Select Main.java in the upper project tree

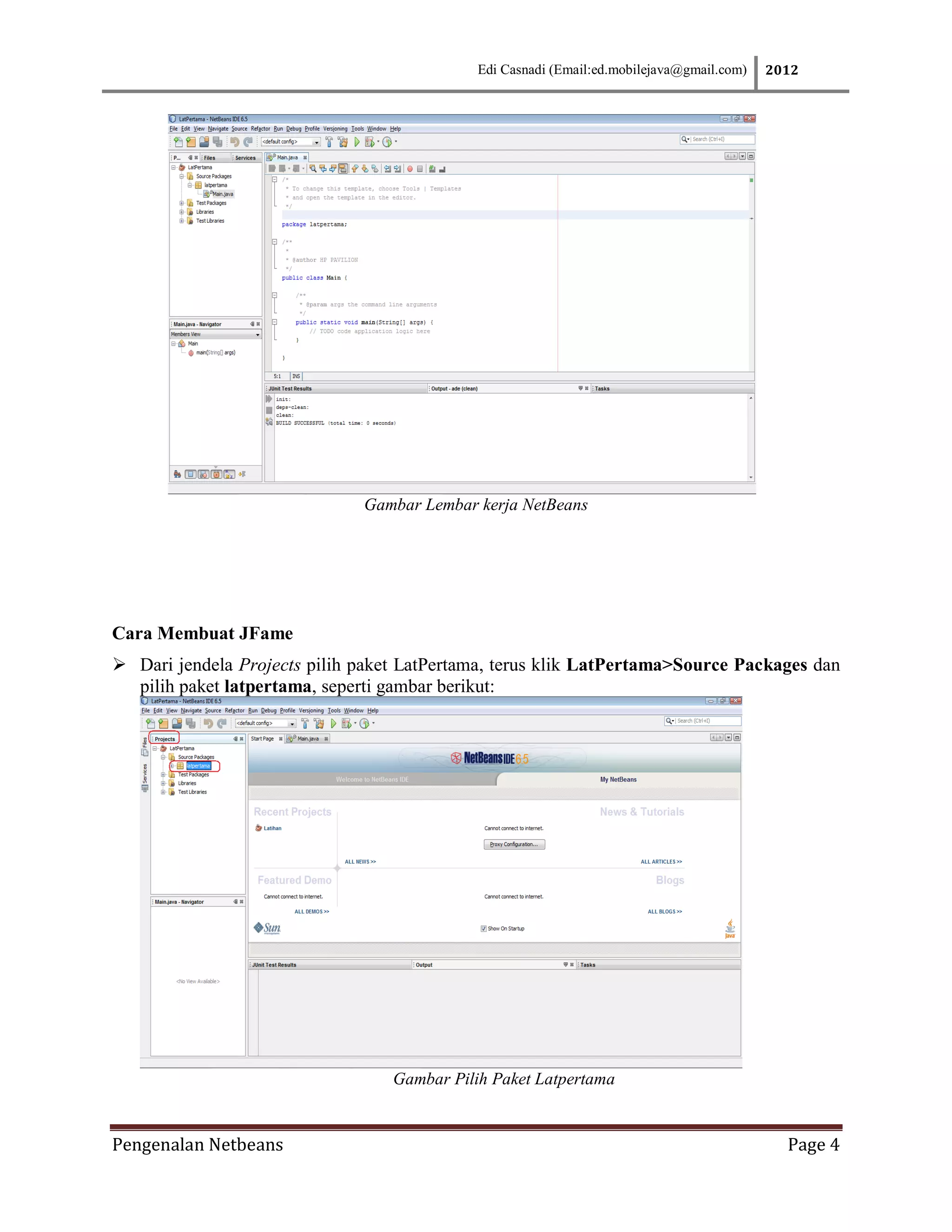click(223, 194)
